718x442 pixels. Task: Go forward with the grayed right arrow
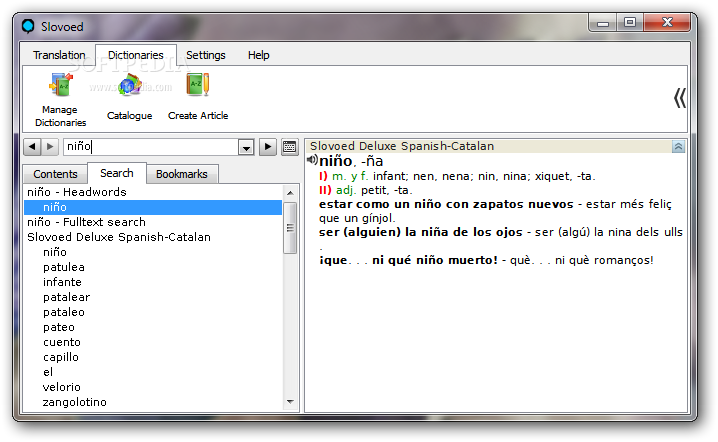point(50,147)
